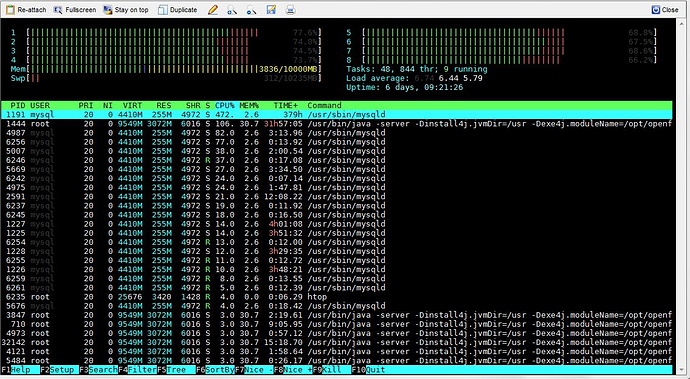Click the print icon in toolbar
This screenshot has height=379, width=690.
[x=290, y=10]
